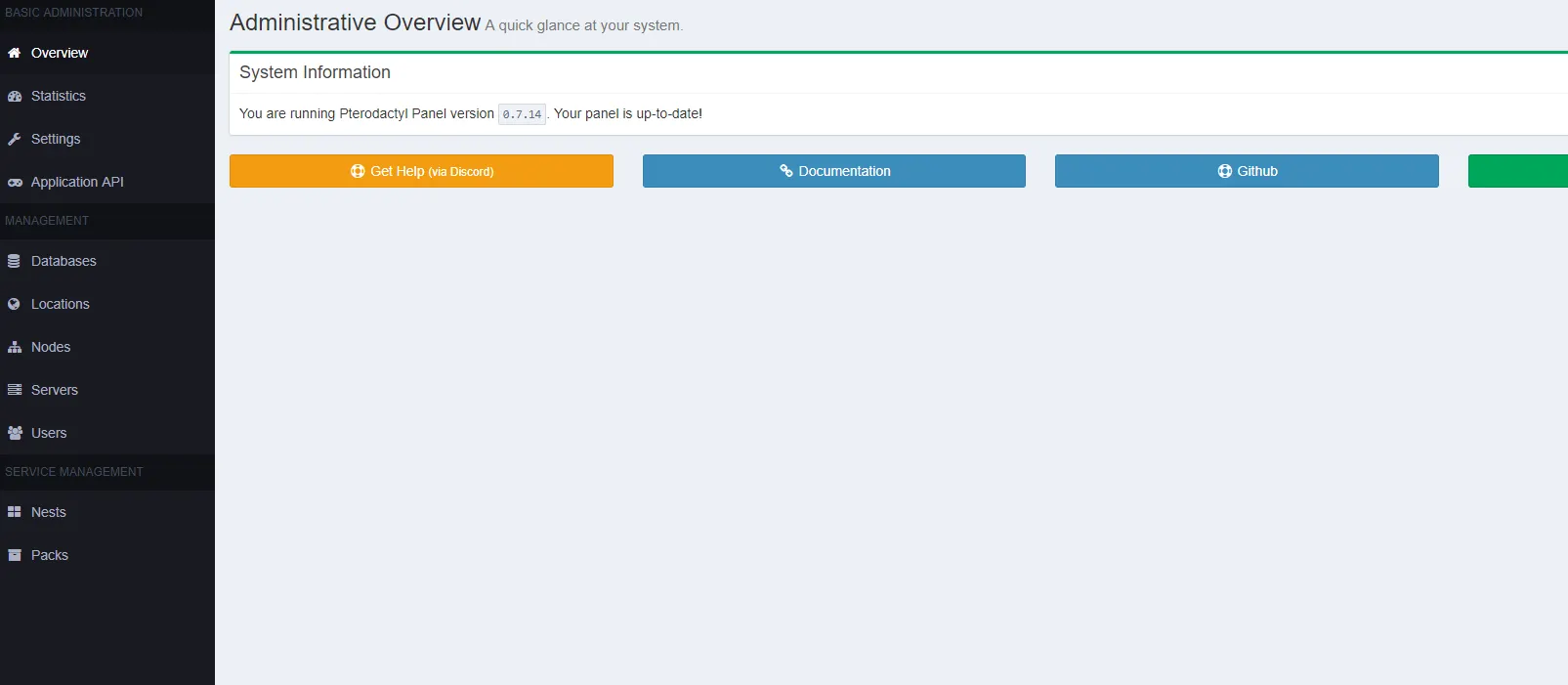Click the System Information panel heading

coord(315,72)
